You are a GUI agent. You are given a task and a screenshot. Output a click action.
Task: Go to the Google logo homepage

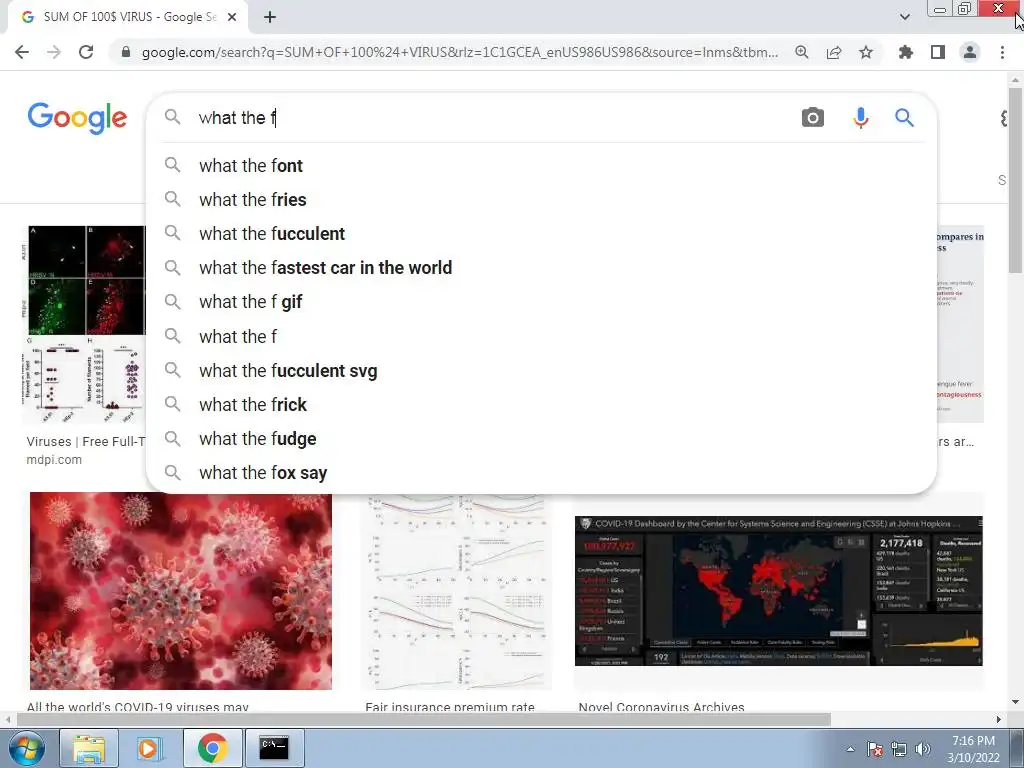coord(77,118)
